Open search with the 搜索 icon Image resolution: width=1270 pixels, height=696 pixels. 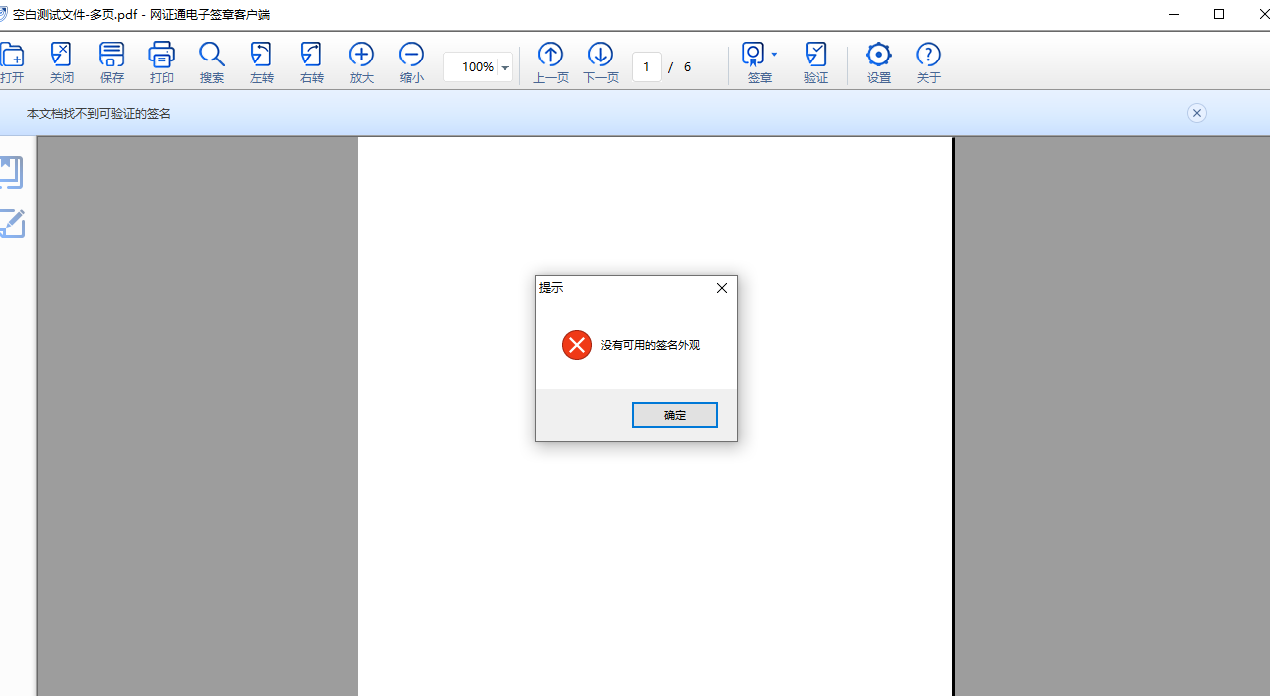(x=211, y=56)
